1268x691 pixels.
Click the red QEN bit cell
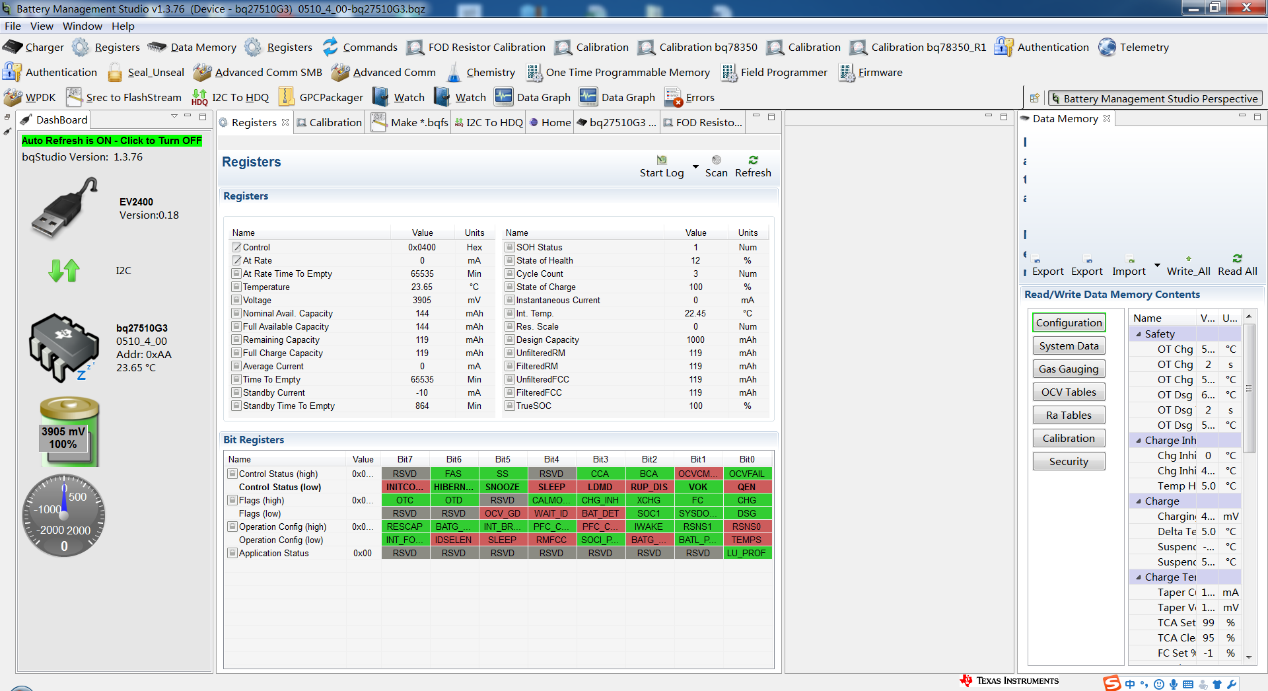(747, 486)
